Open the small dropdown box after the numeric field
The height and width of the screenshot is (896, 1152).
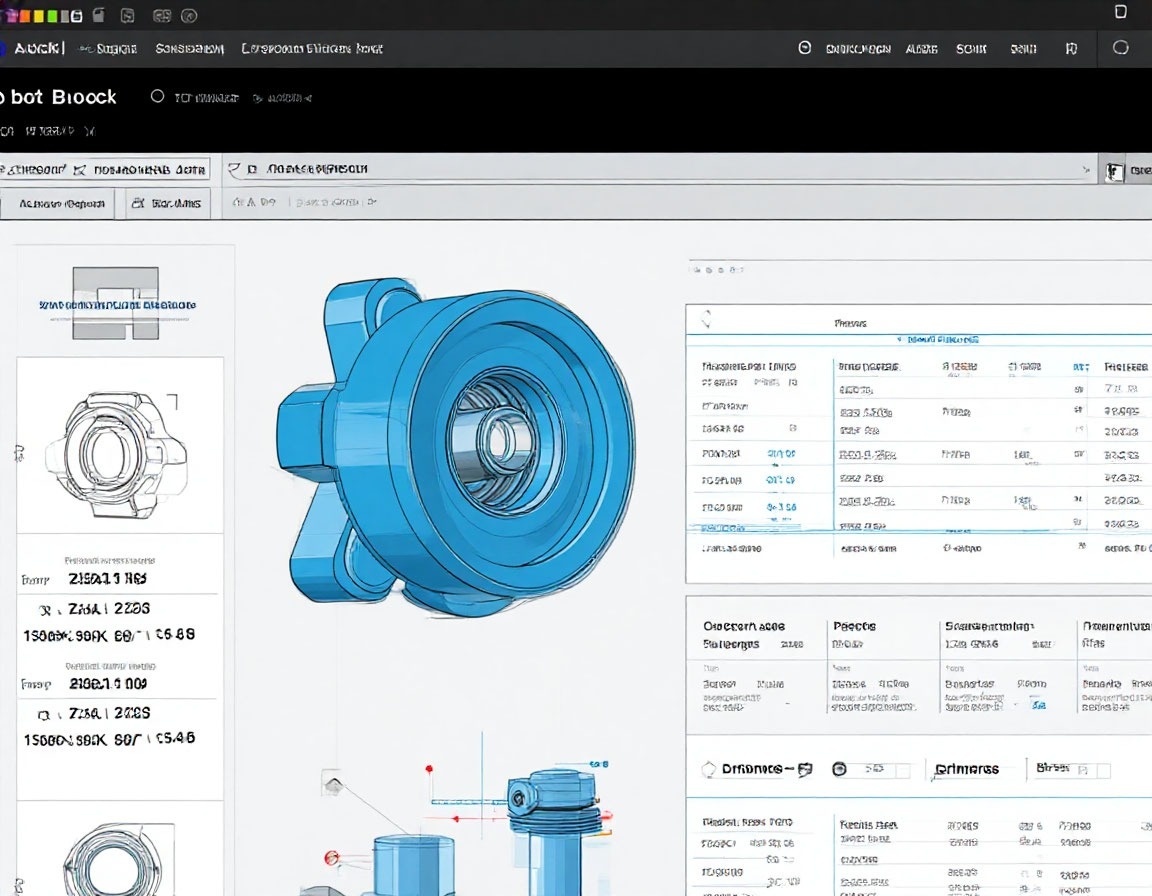[903, 770]
